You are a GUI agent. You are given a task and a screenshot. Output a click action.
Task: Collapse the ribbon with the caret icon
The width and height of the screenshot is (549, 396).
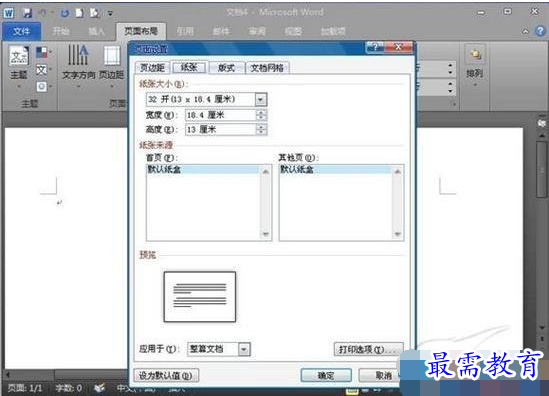click(x=526, y=32)
